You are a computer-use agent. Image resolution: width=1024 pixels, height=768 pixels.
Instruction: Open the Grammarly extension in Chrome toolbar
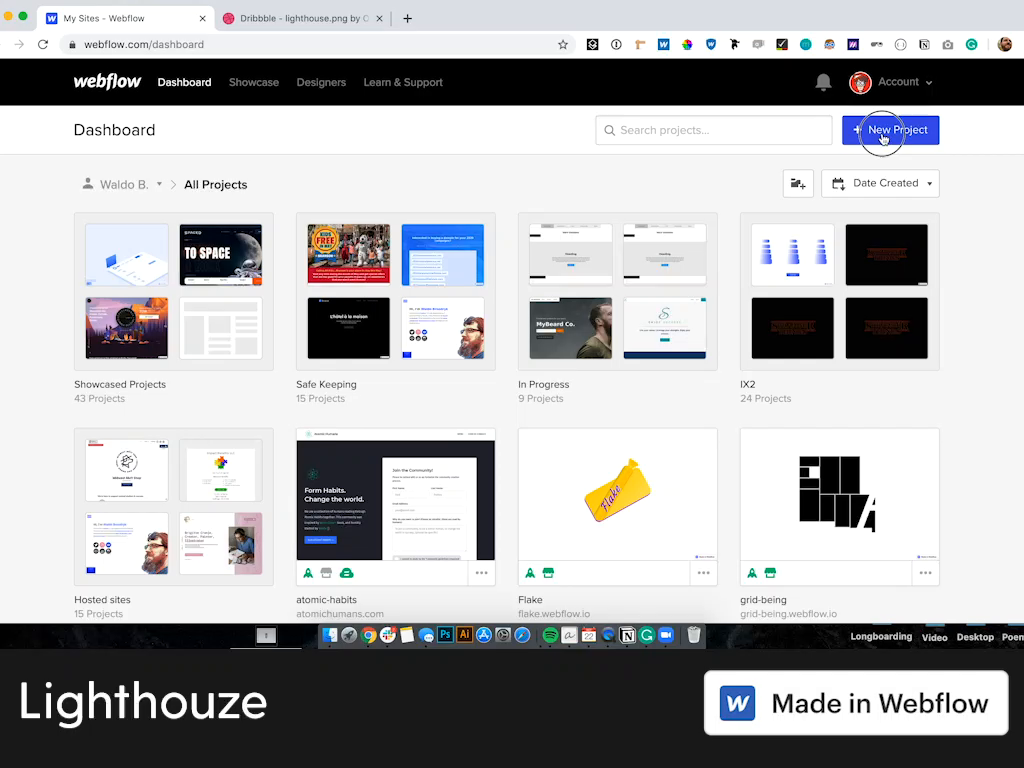[972, 44]
